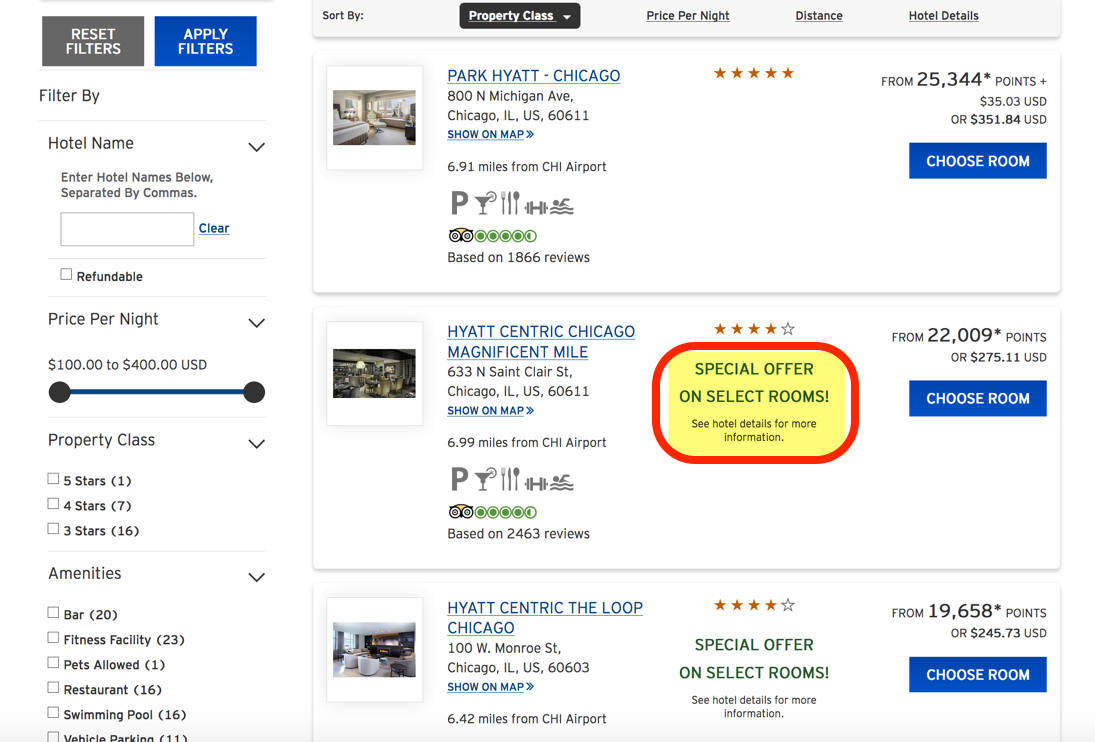This screenshot has width=1095, height=742.
Task: Click the five-star rating of Park Hyatt Chicago
Action: tap(754, 73)
